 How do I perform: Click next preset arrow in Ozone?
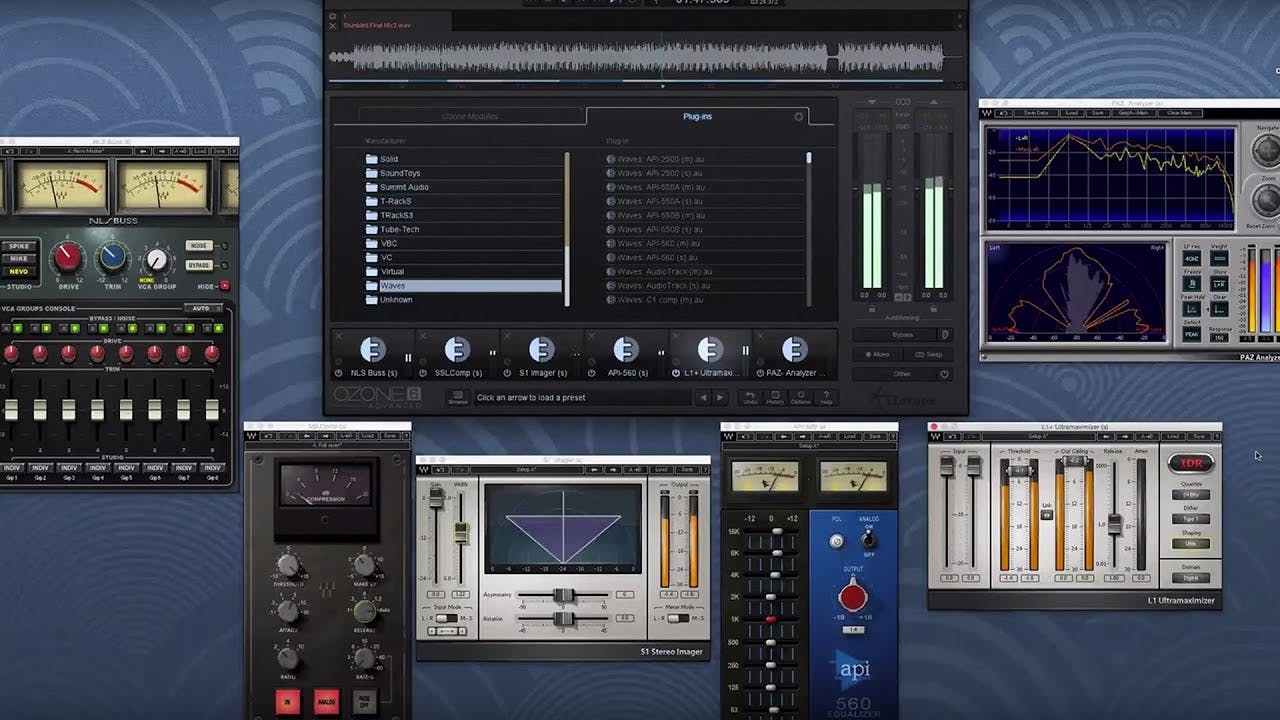720,397
